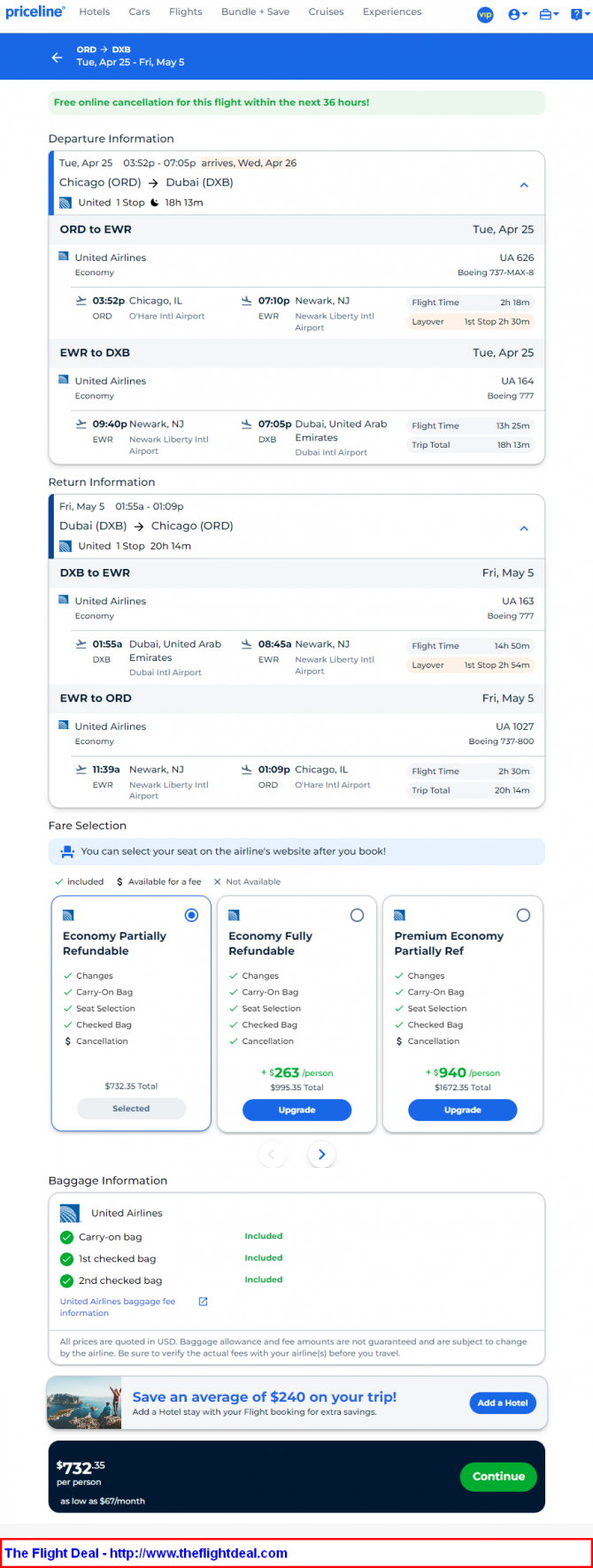Open the Cars menu item
The image size is (593, 1568).
coord(139,12)
